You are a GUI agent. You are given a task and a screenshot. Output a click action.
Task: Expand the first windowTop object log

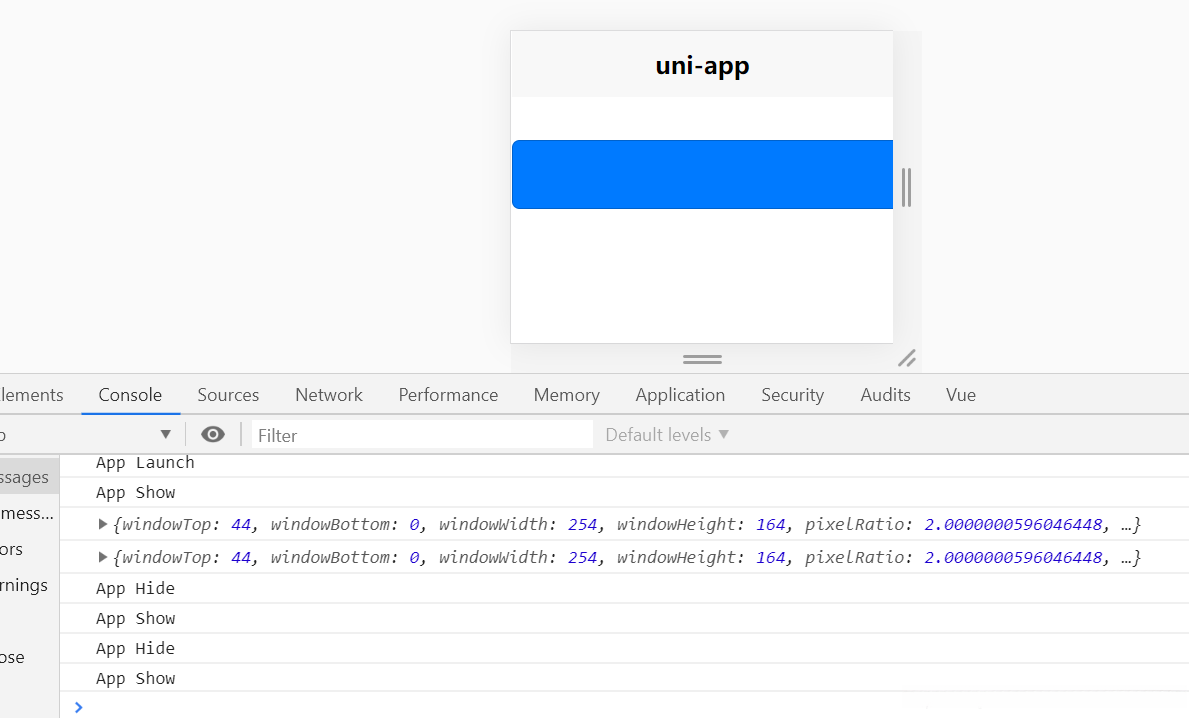pos(103,524)
